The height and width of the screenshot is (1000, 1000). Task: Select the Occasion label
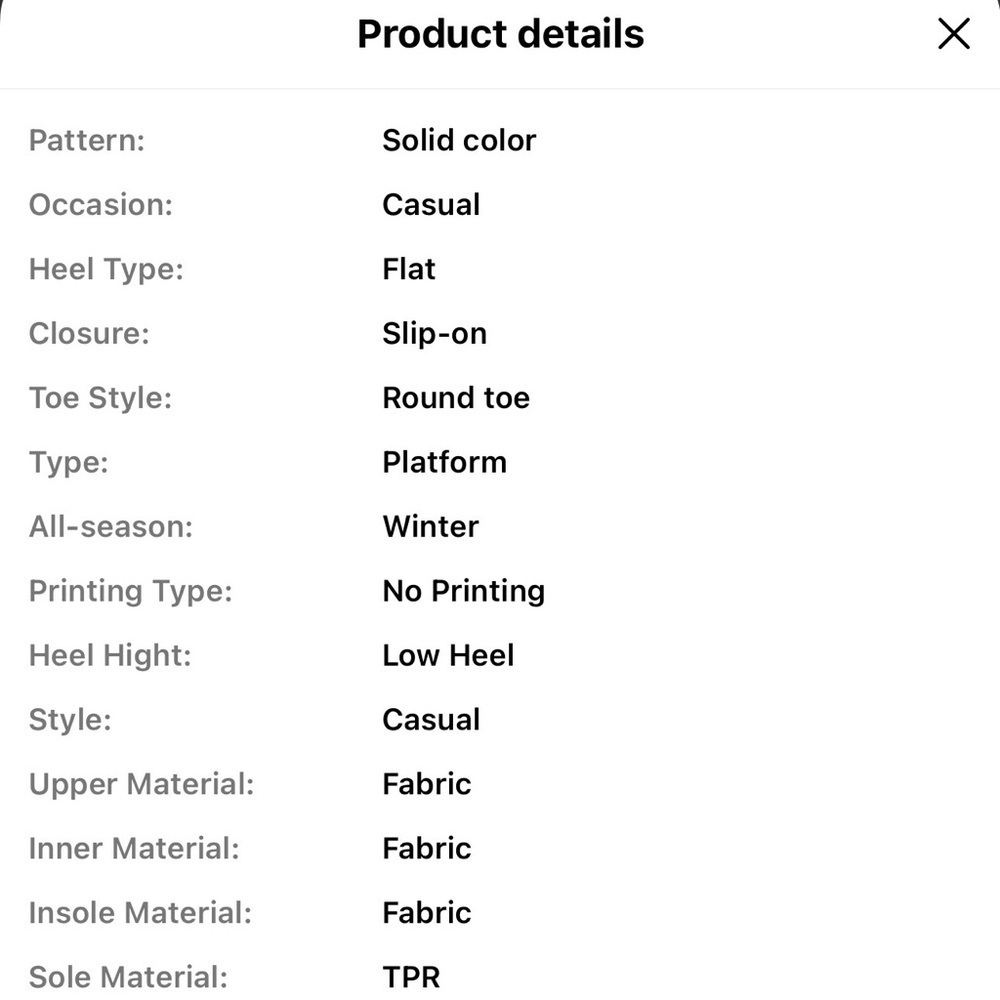coord(101,205)
